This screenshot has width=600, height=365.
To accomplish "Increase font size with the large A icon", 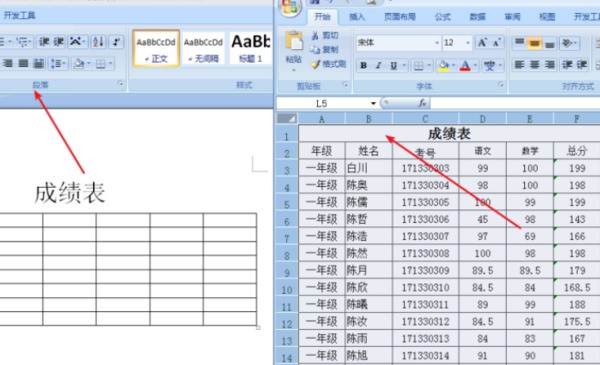I will click(x=482, y=42).
